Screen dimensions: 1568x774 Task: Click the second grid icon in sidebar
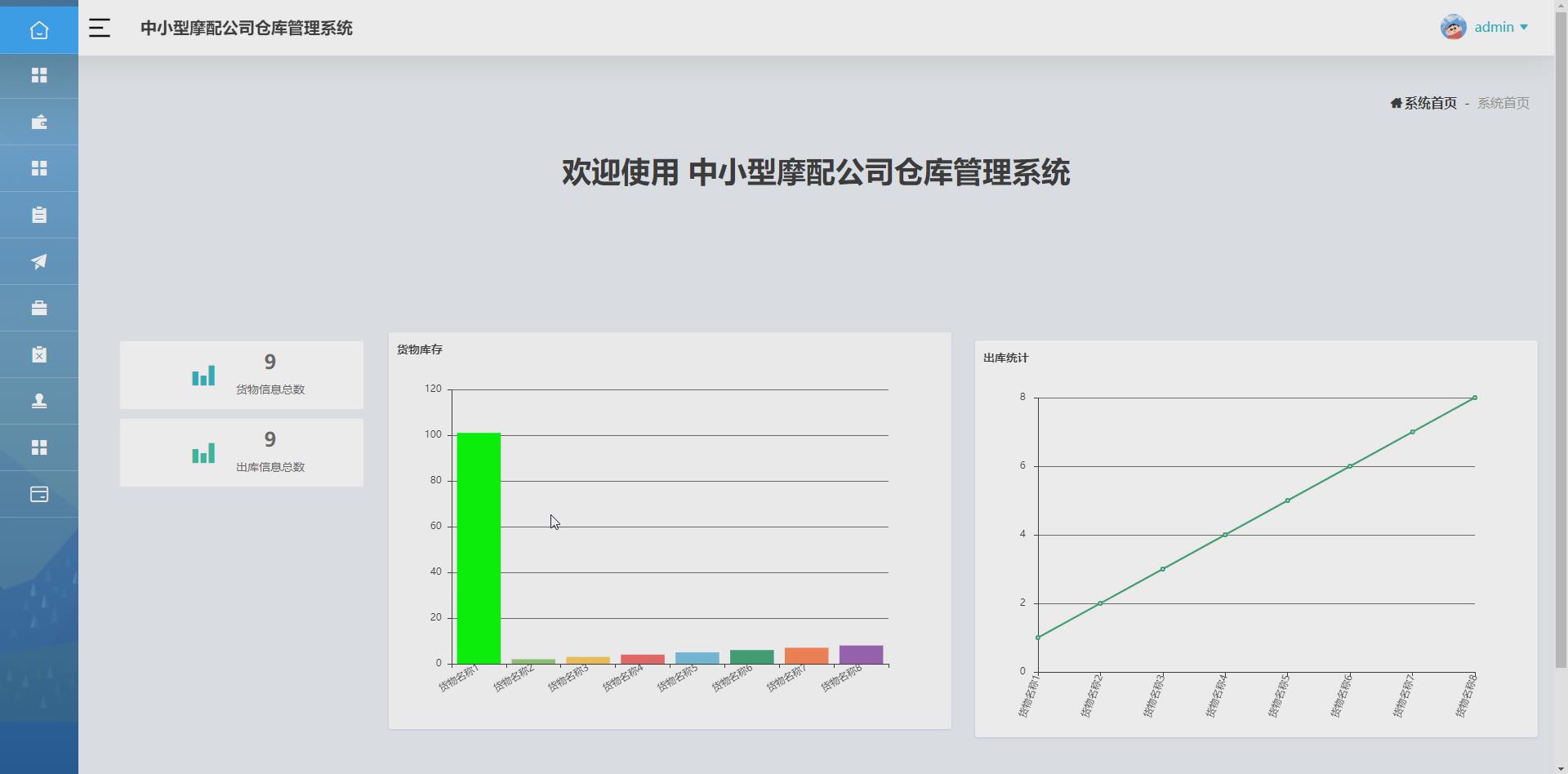pyautogui.click(x=38, y=168)
